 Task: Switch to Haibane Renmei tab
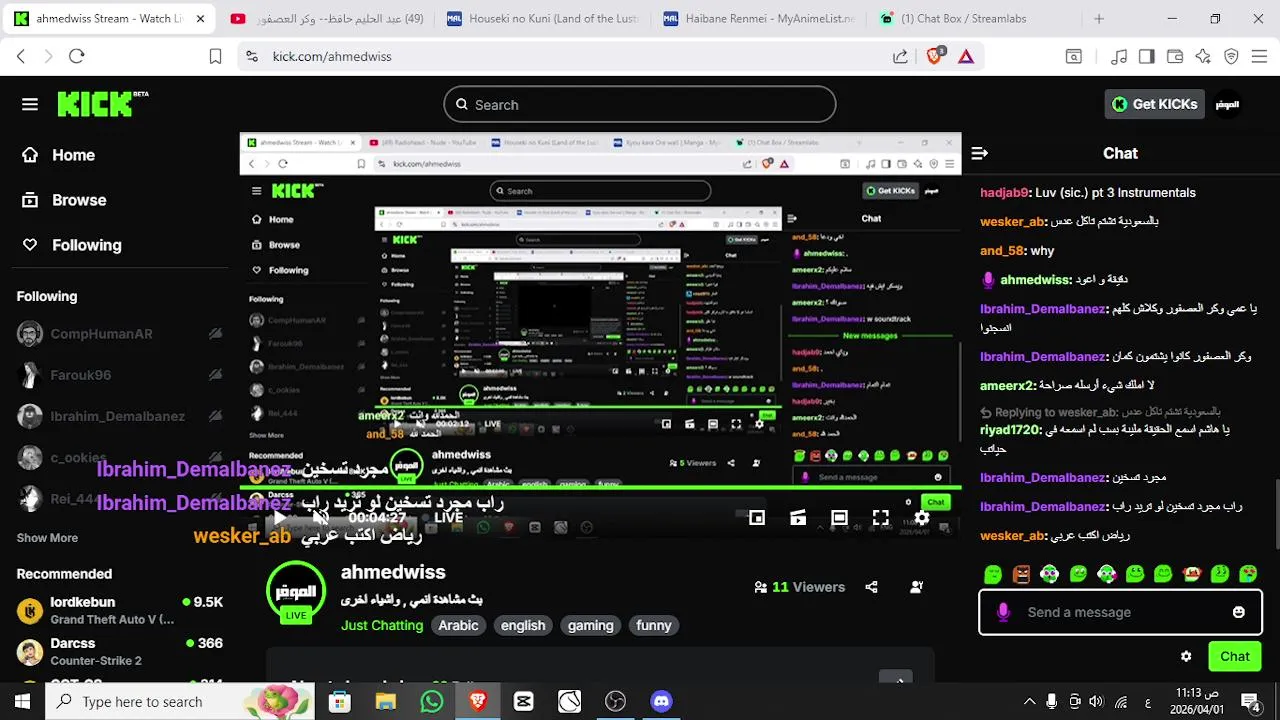759,19
